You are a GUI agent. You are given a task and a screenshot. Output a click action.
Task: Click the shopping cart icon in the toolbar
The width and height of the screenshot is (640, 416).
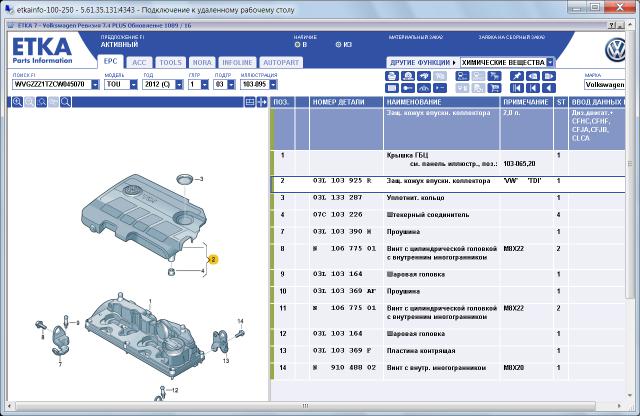[x=494, y=88]
